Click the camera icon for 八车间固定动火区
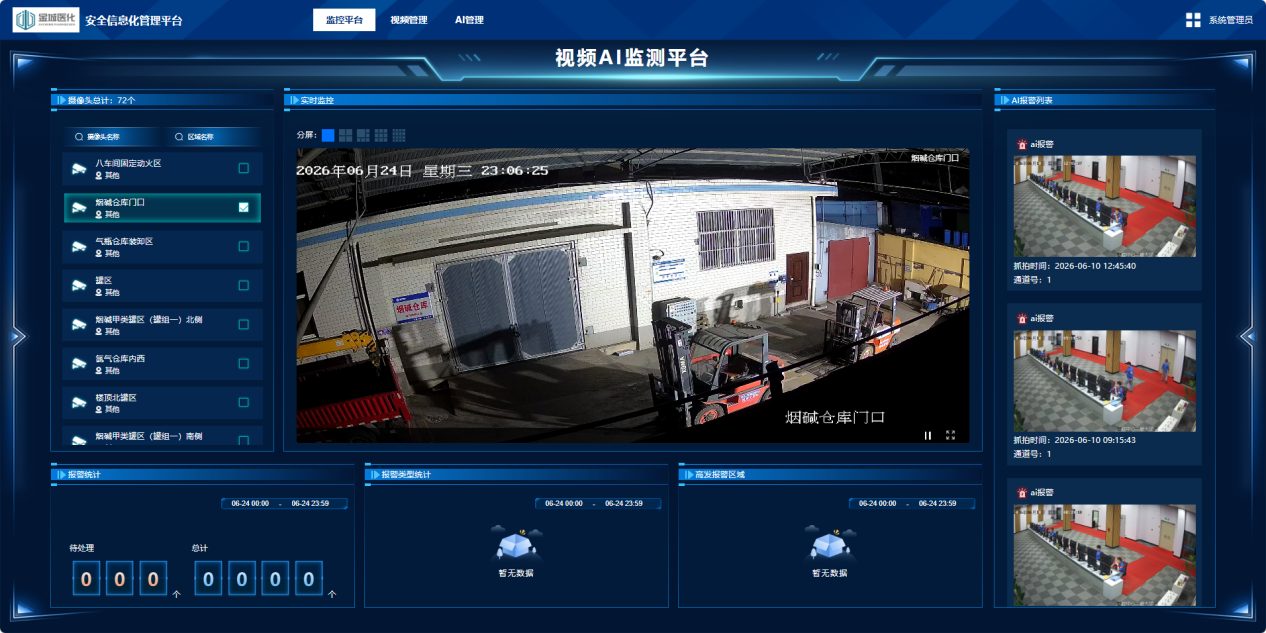This screenshot has width=1266, height=633. click(79, 168)
